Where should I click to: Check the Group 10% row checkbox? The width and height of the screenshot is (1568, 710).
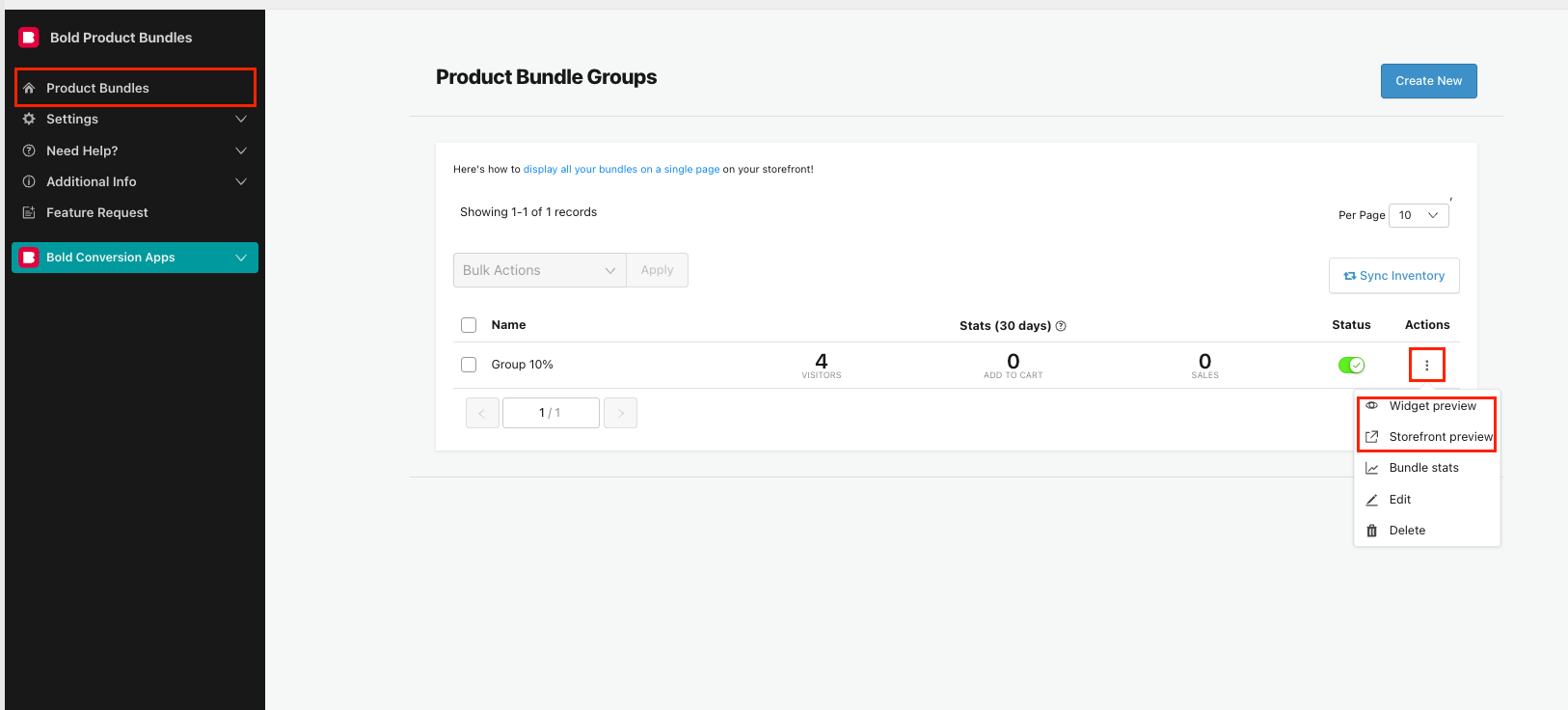point(469,365)
